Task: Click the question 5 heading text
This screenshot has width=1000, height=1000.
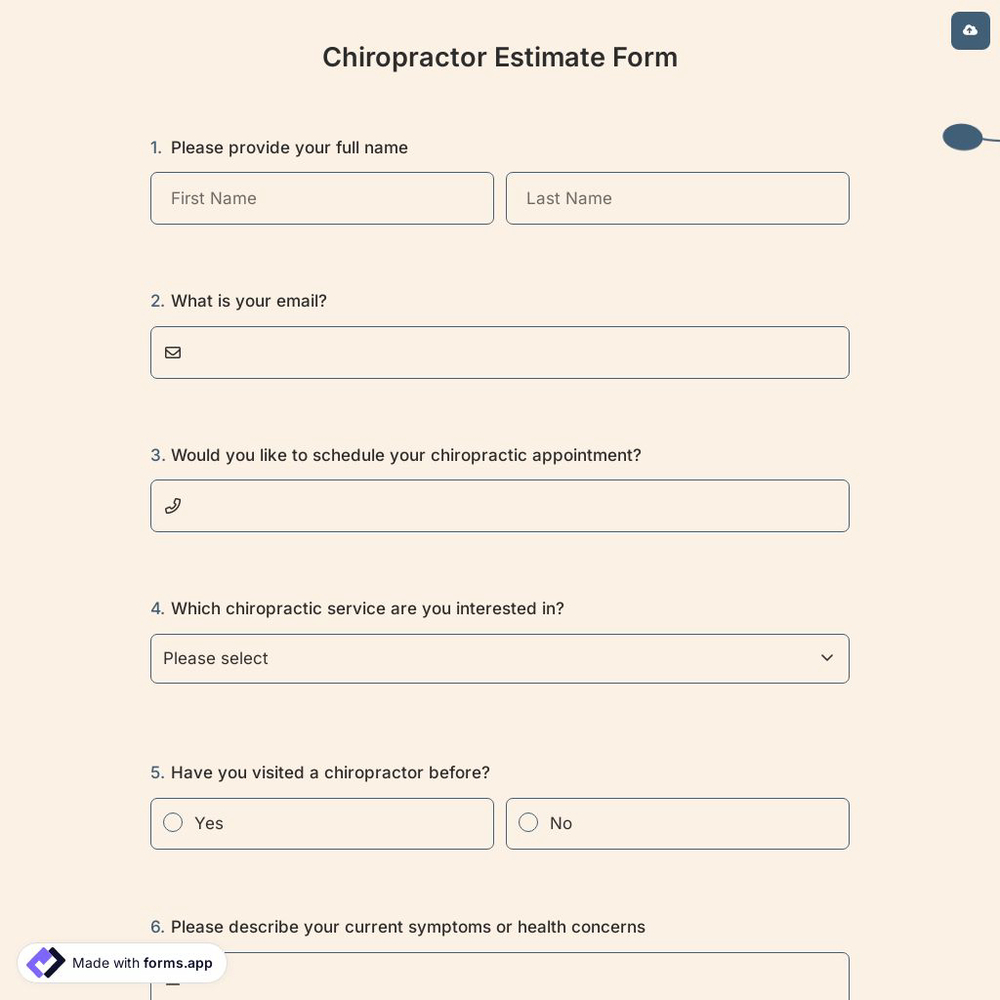Action: [x=330, y=772]
